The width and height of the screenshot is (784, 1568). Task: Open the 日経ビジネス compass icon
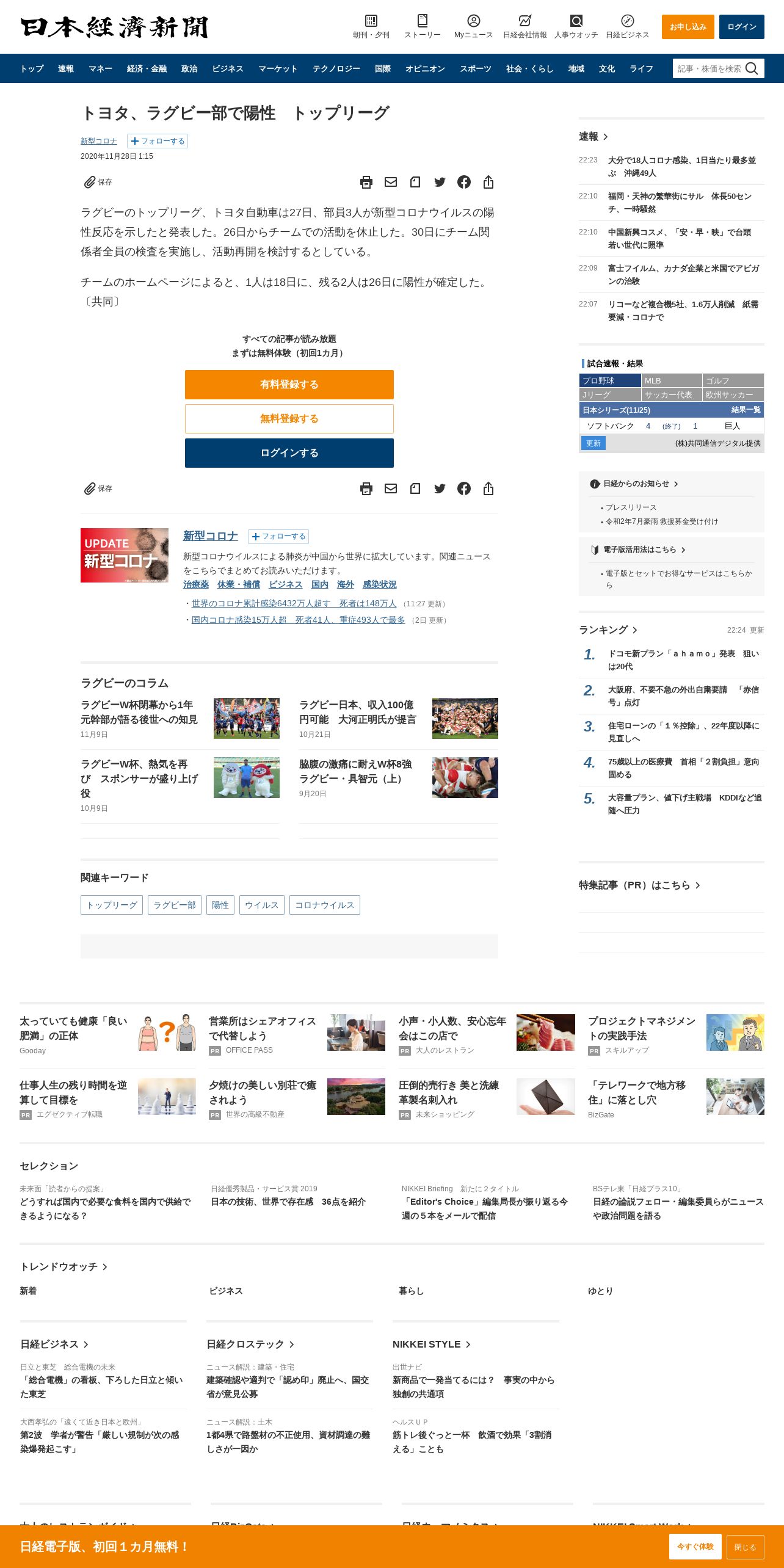click(x=627, y=20)
